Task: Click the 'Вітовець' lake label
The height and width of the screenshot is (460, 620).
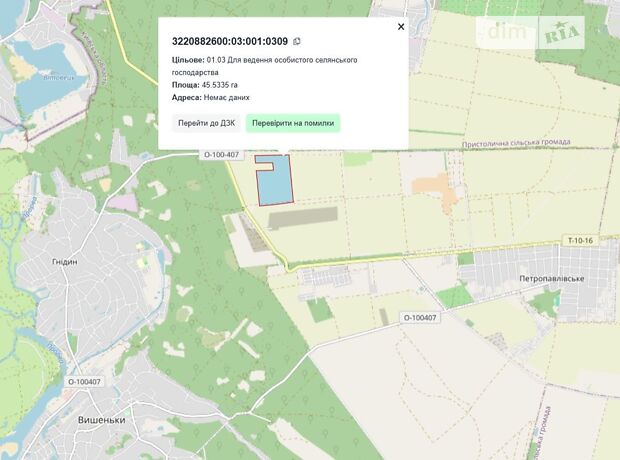Action: (x=59, y=78)
